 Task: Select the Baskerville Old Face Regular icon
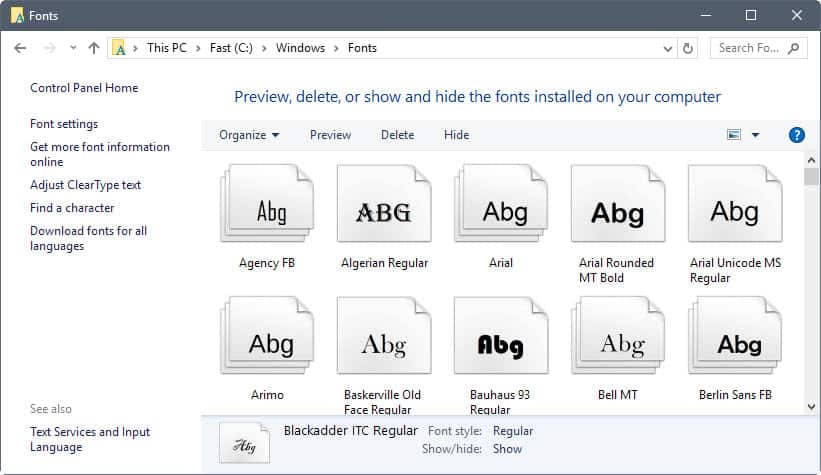click(384, 335)
